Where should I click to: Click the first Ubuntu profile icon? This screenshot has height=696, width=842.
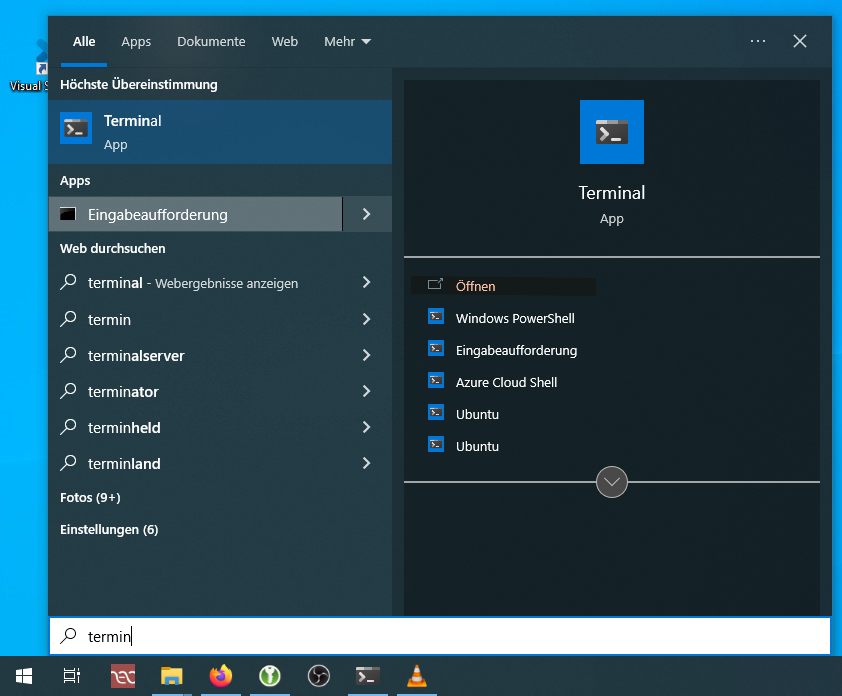(435, 413)
